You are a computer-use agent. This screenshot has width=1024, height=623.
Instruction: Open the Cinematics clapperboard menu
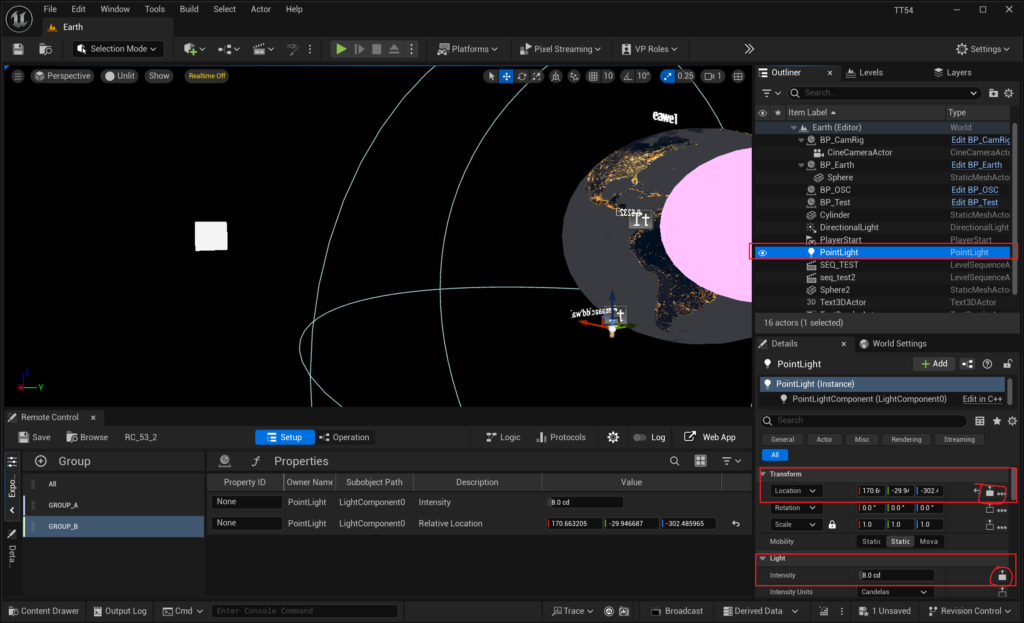[x=263, y=49]
